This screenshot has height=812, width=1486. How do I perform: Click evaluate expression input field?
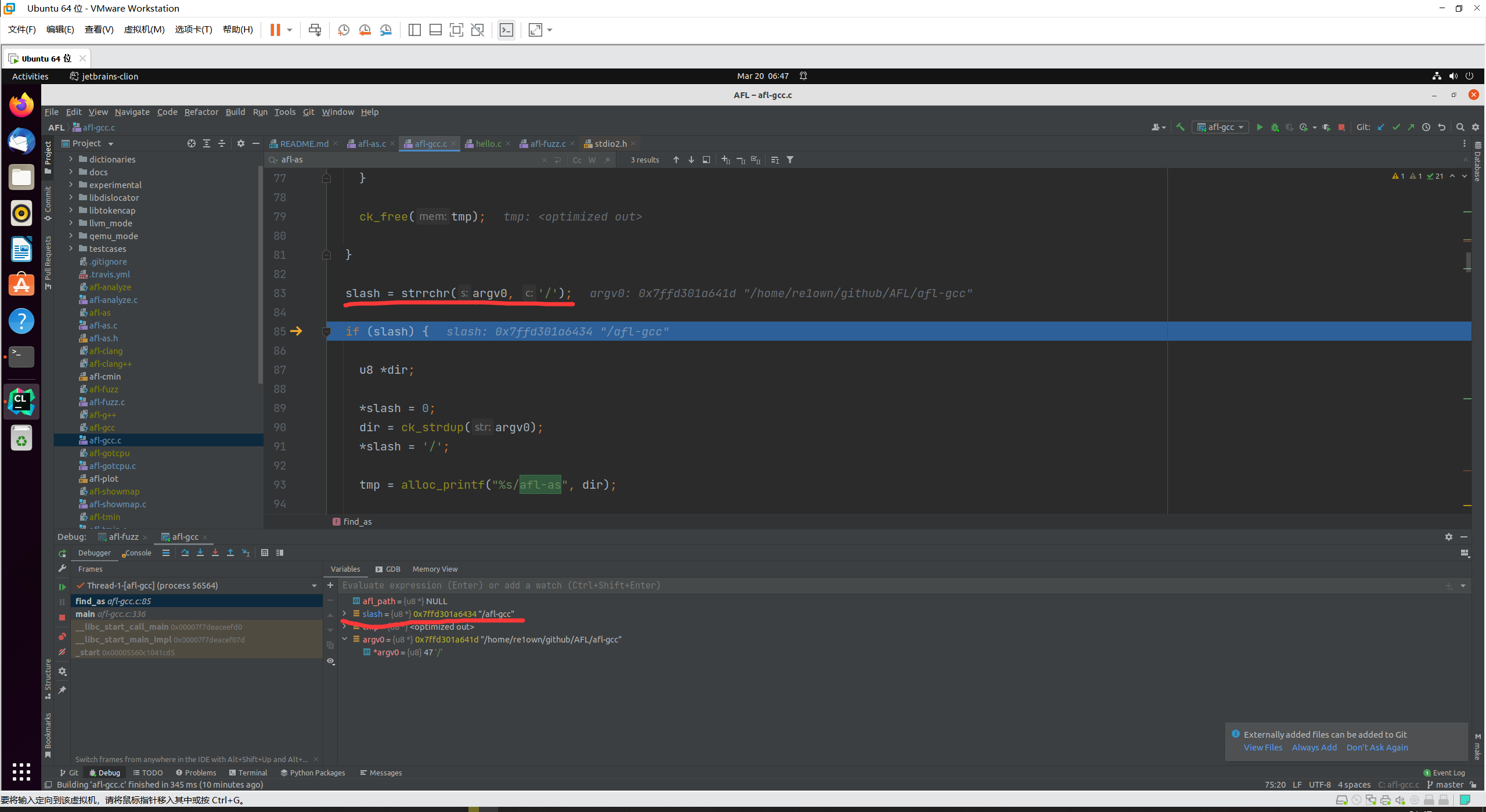coord(888,585)
